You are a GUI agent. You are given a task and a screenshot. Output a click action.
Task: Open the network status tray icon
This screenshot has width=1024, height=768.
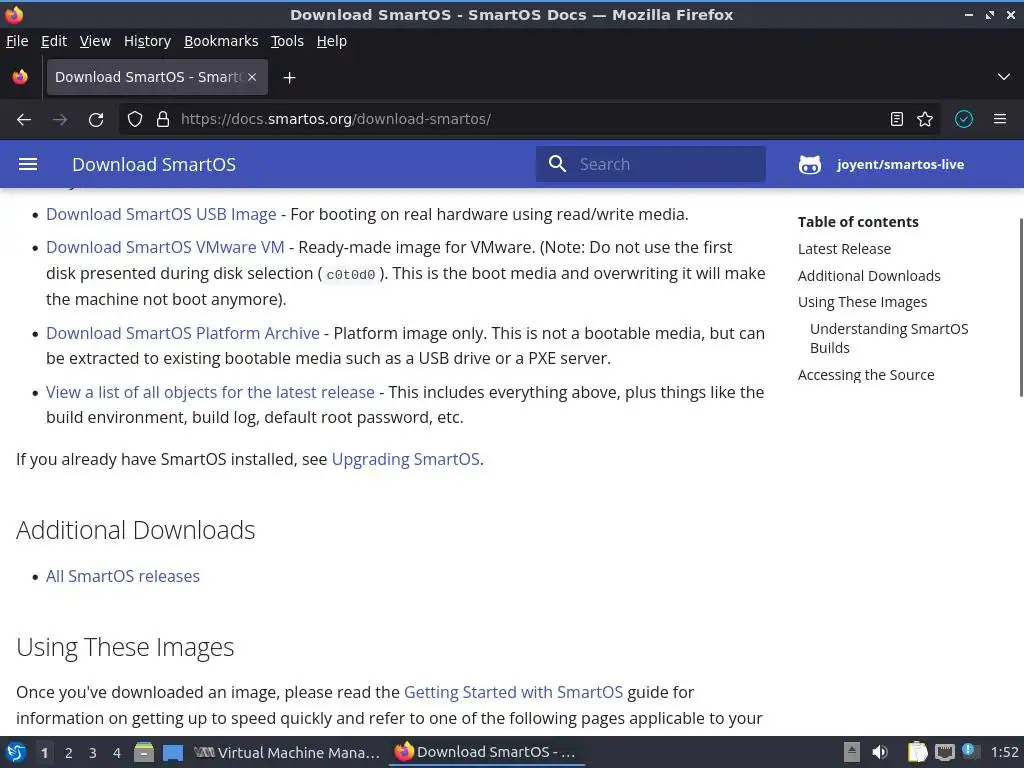(944, 752)
